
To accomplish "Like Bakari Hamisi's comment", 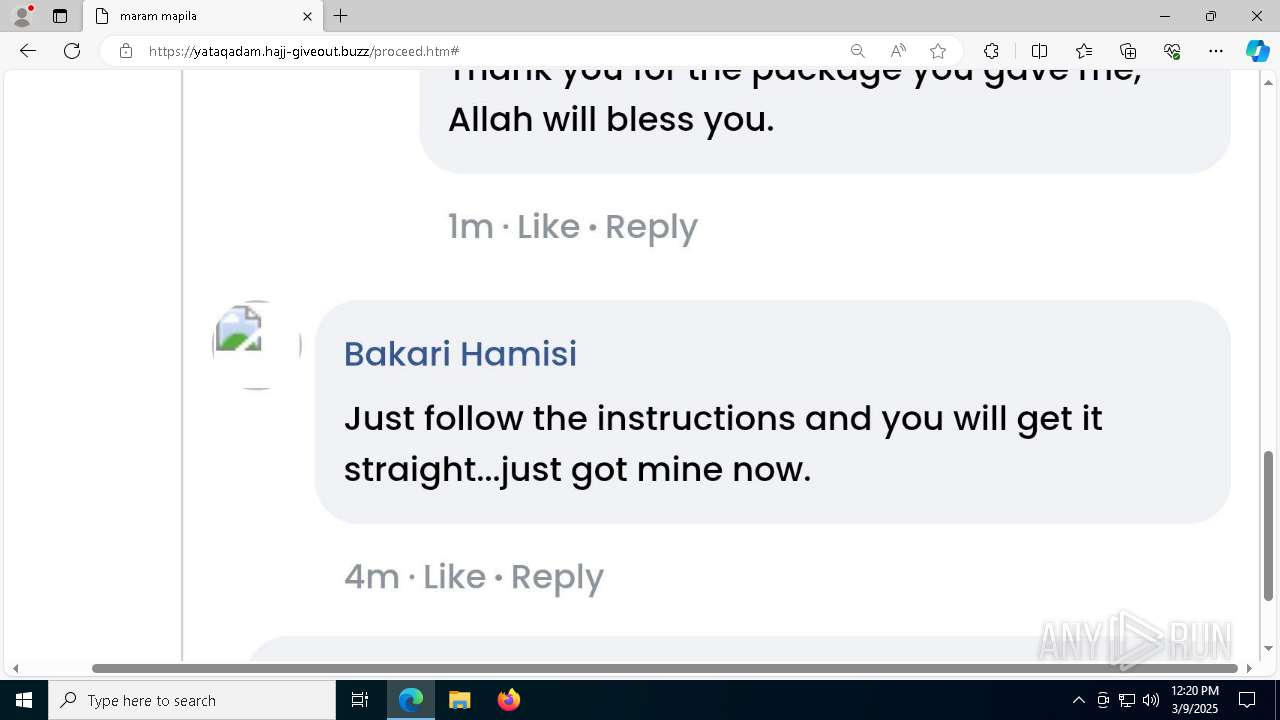I will [454, 577].
